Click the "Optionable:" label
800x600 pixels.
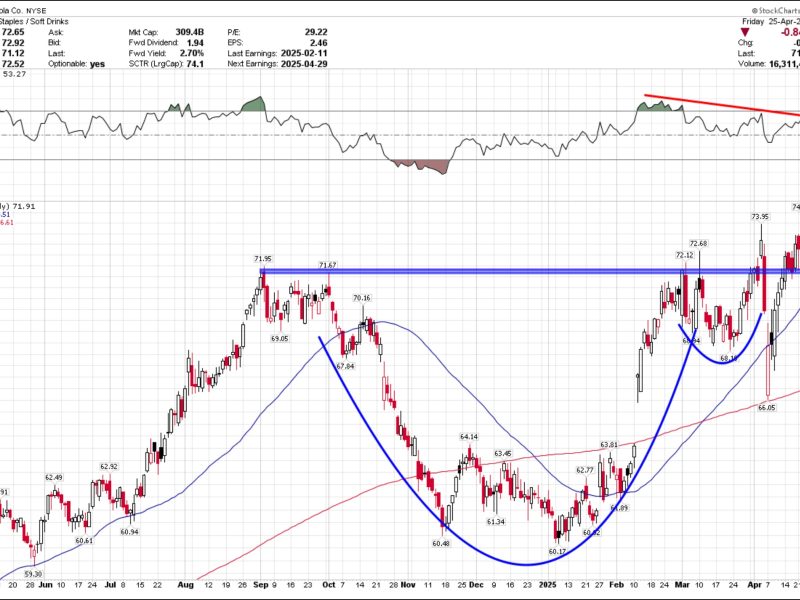click(x=68, y=64)
